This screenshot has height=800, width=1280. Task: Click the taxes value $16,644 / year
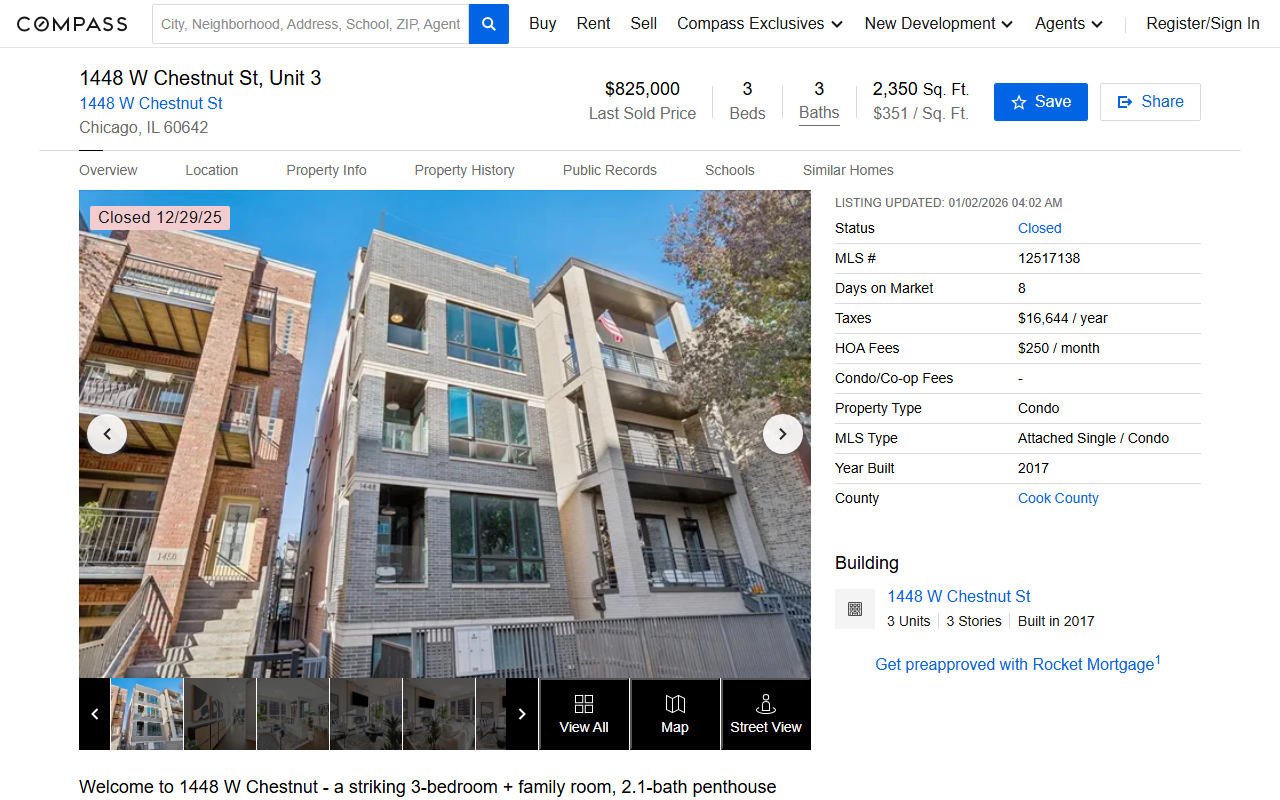(x=1063, y=318)
